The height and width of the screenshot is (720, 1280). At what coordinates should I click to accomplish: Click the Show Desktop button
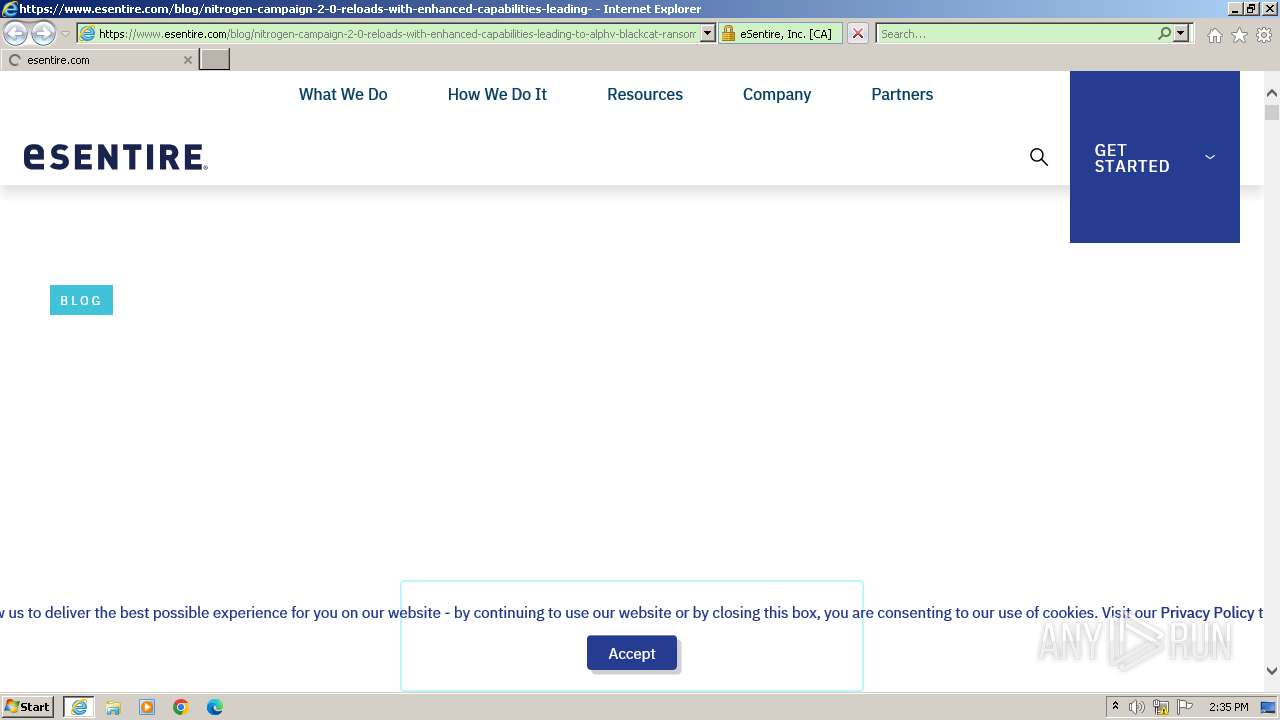(x=1270, y=707)
